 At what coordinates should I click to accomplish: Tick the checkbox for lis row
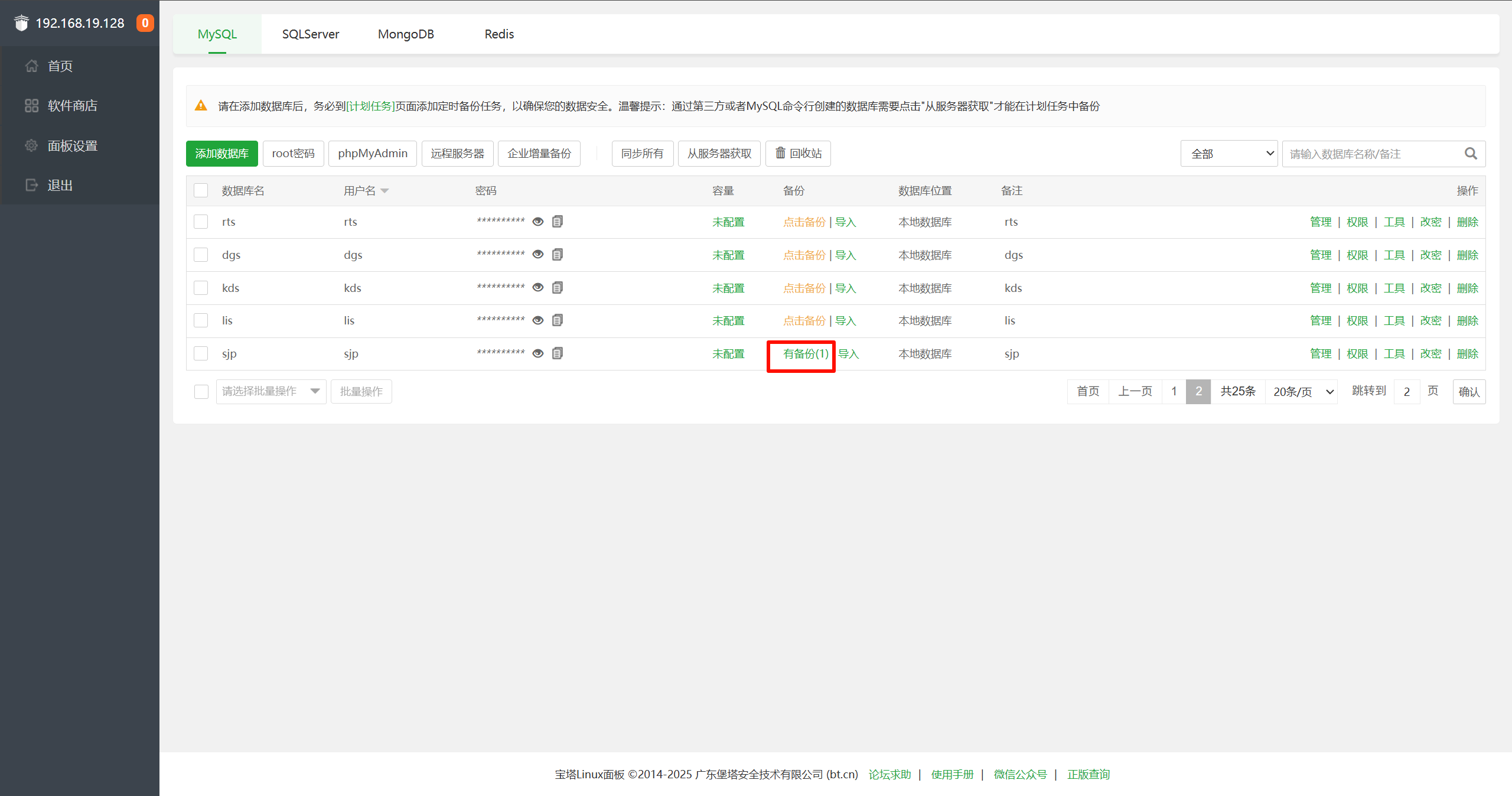point(201,320)
